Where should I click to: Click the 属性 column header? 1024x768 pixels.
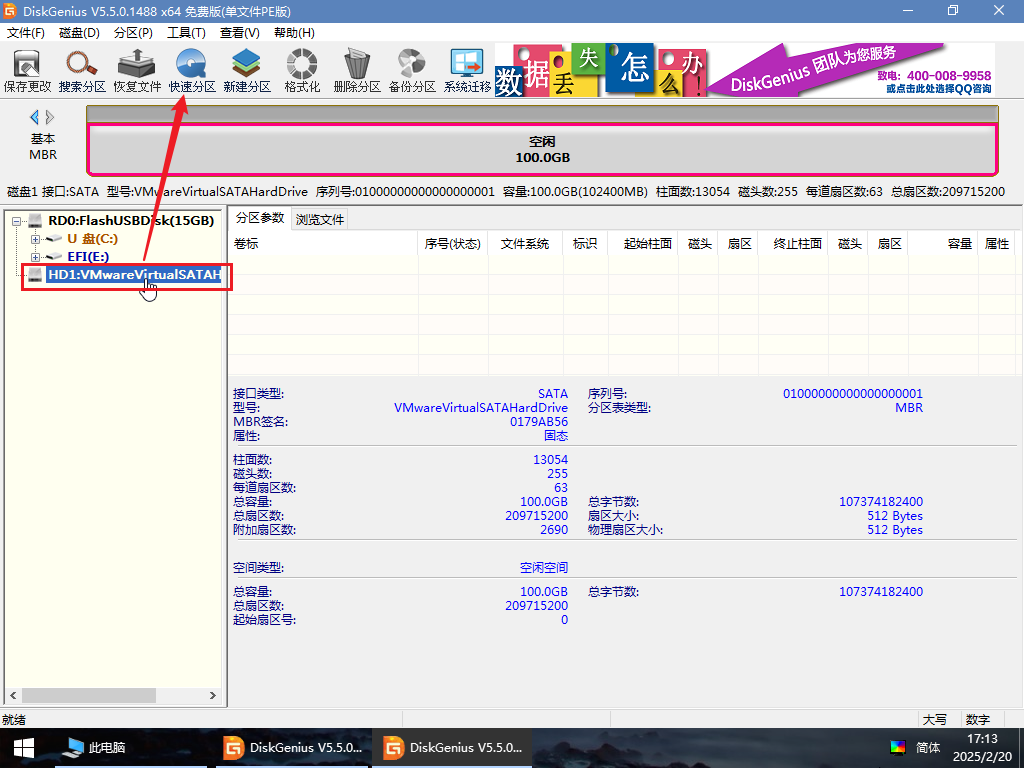coord(997,244)
